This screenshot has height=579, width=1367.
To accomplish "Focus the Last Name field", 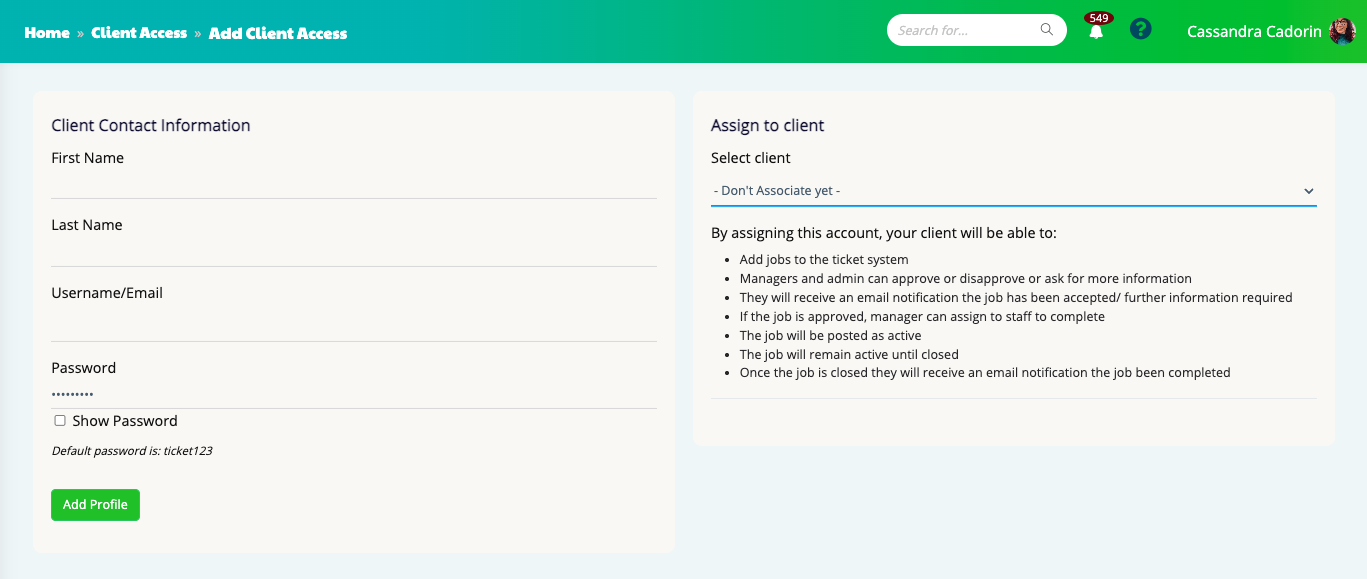I will point(354,251).
